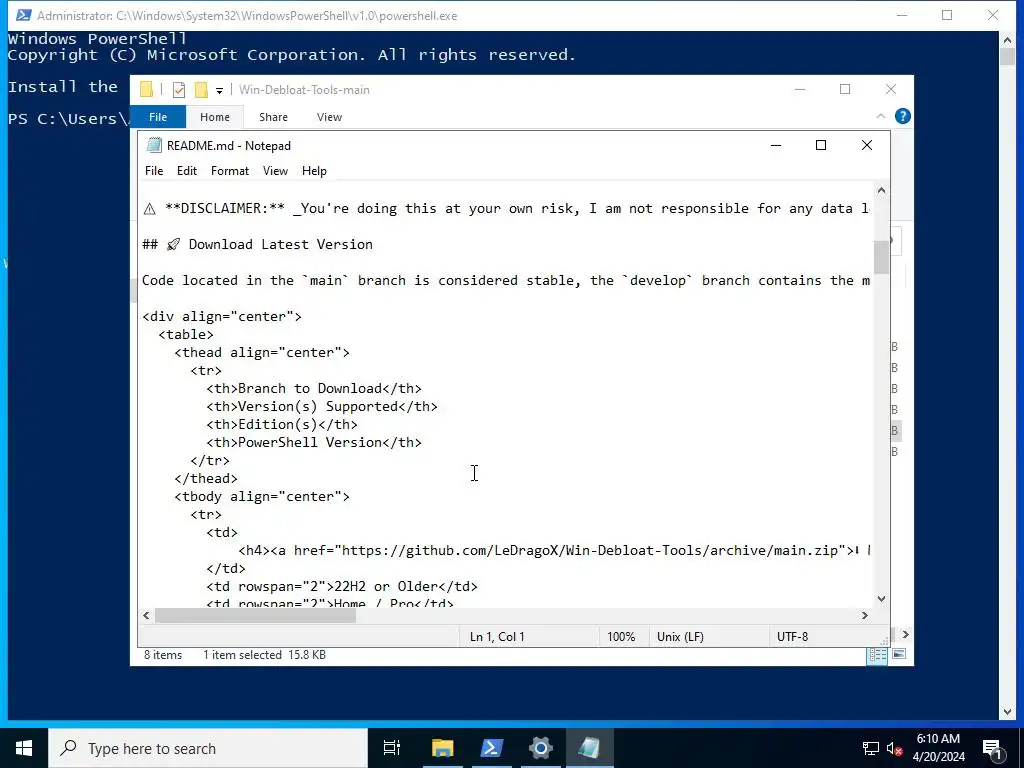Switch Explorer to details view icon

point(877,655)
